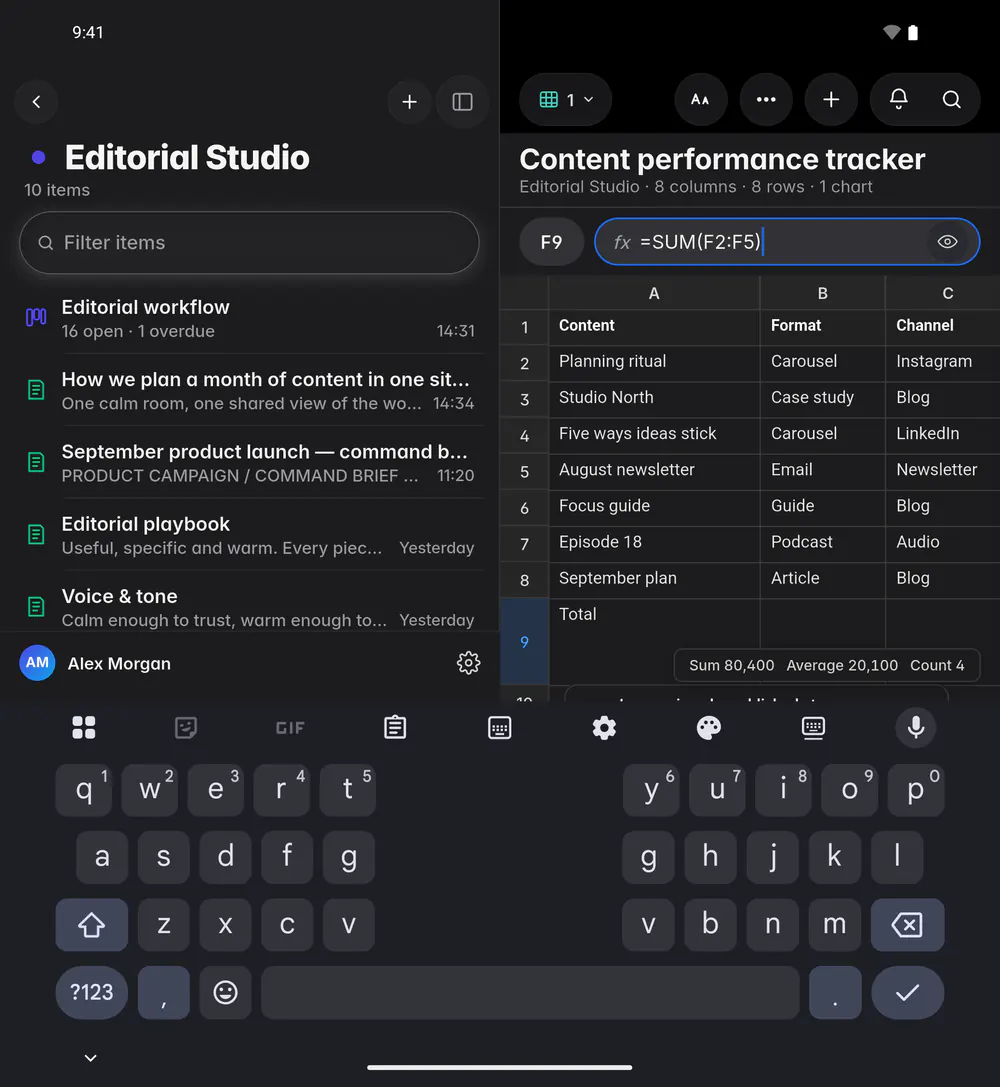Open the sheet selector dropdown labeled 1
The width and height of the screenshot is (1000, 1087).
point(565,100)
